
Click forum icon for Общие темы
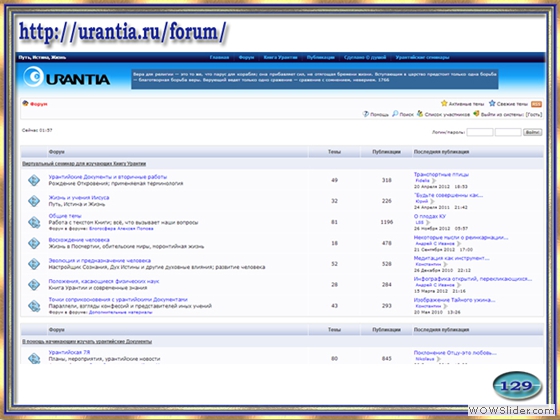(34, 222)
